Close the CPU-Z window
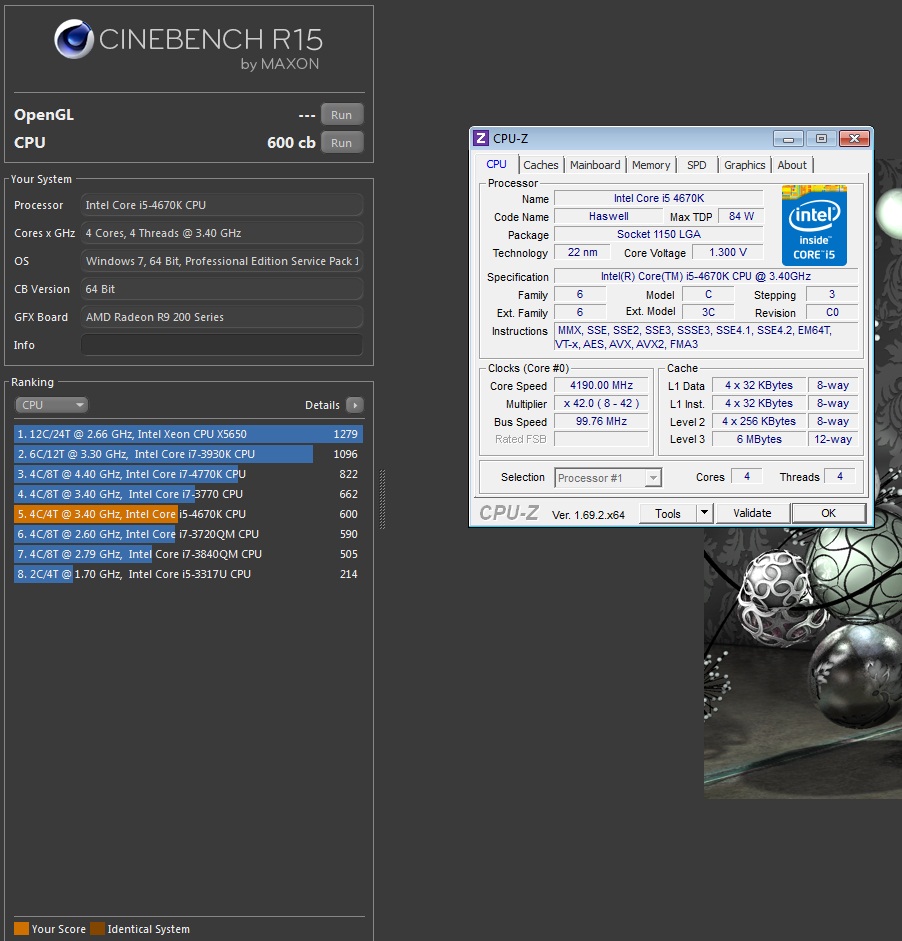The height and width of the screenshot is (941, 902). (x=854, y=139)
